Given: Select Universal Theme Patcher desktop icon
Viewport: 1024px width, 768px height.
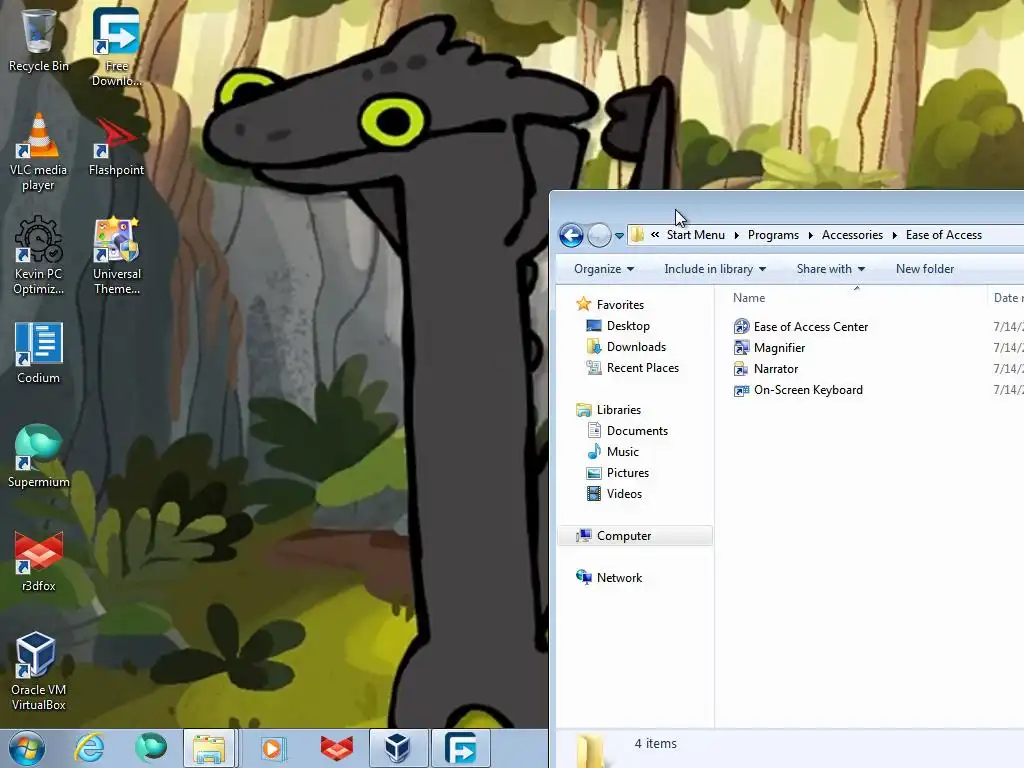Looking at the screenshot, I should [x=116, y=255].
